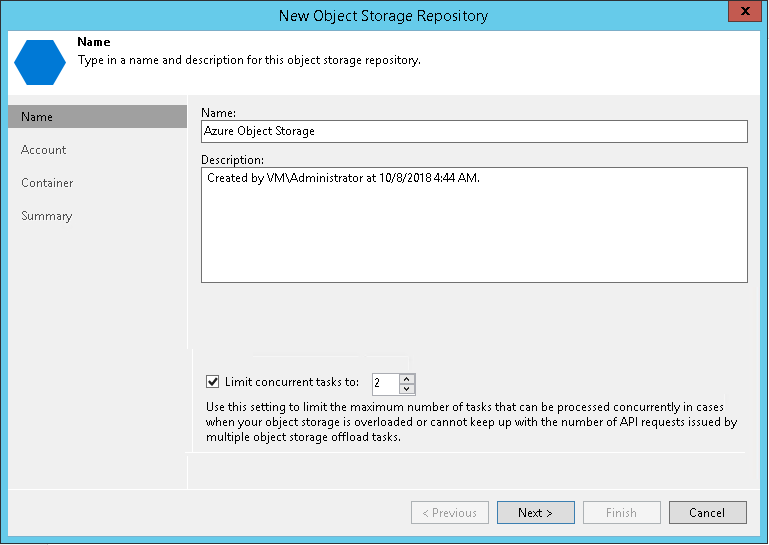Decrease concurrent tasks with the down arrow
The width and height of the screenshot is (769, 545).
407,389
